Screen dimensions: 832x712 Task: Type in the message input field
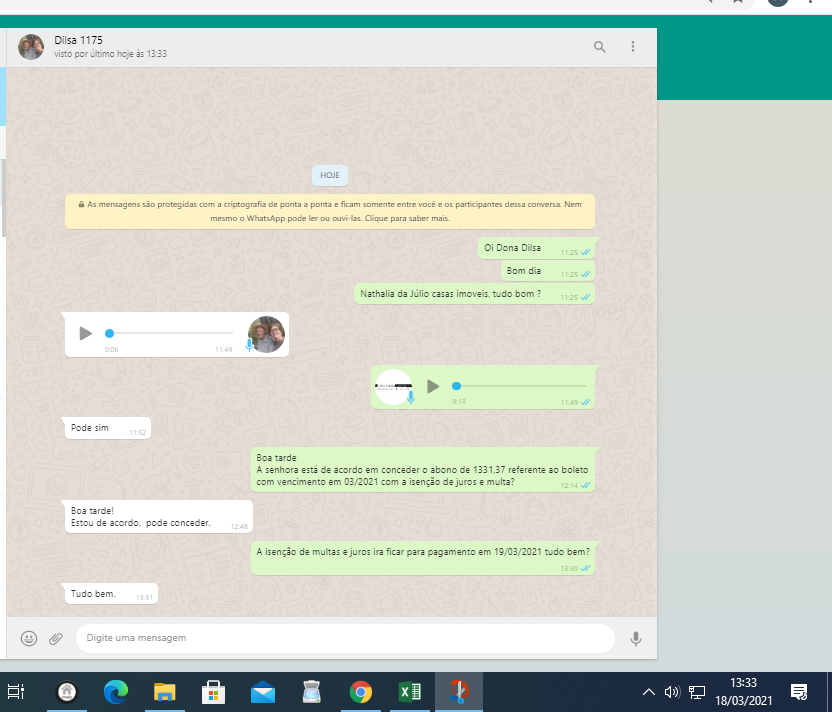[345, 638]
